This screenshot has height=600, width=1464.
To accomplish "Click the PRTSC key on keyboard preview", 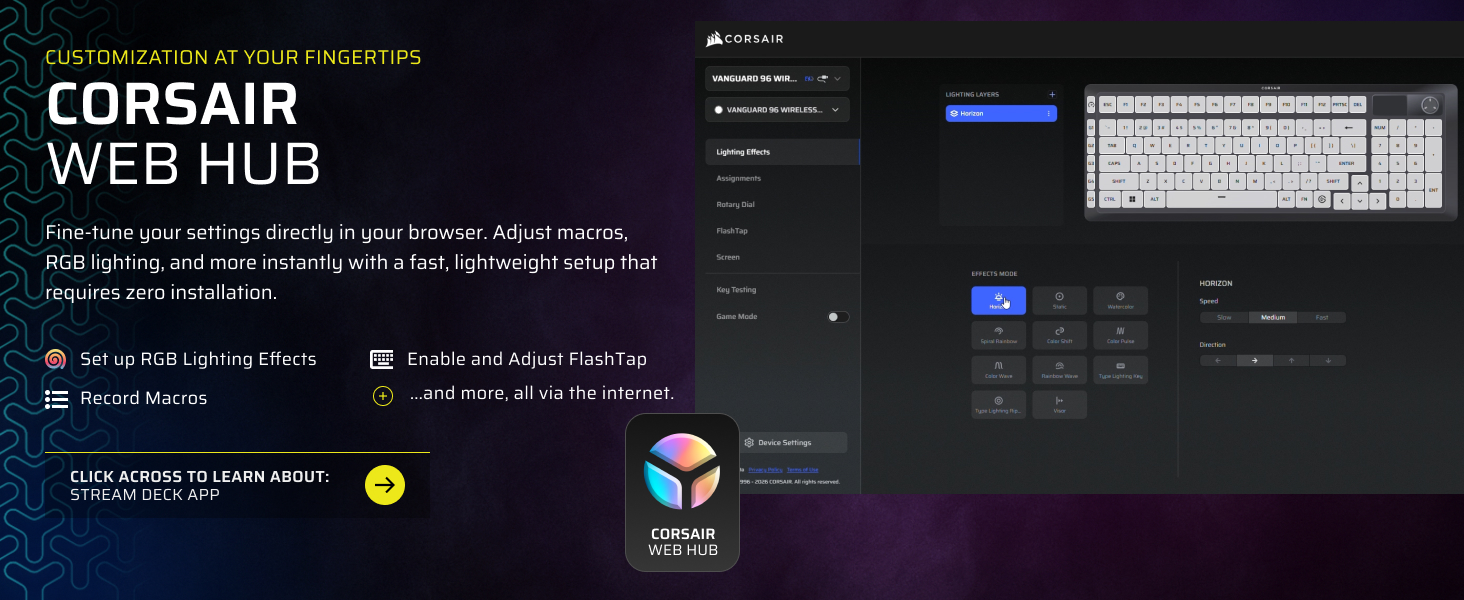I will point(1340,105).
